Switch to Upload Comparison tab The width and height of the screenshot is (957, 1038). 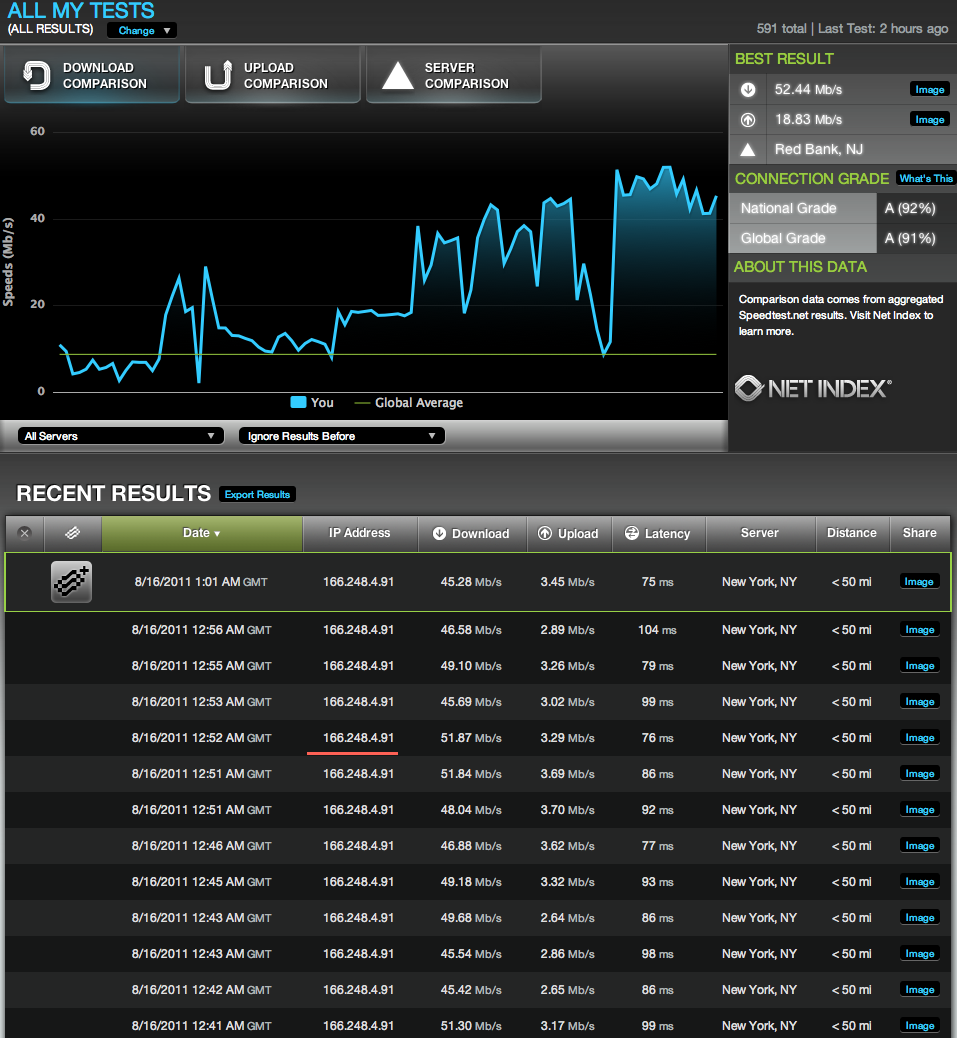(x=273, y=75)
